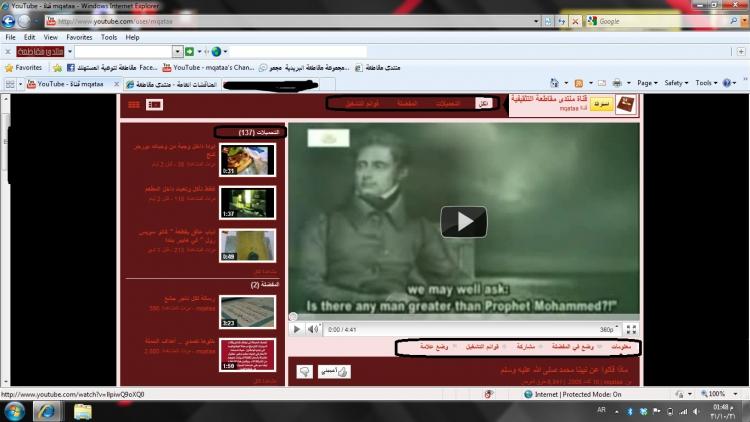
Task: Open the Safety dropdown in IE command bar
Action: coord(676,83)
